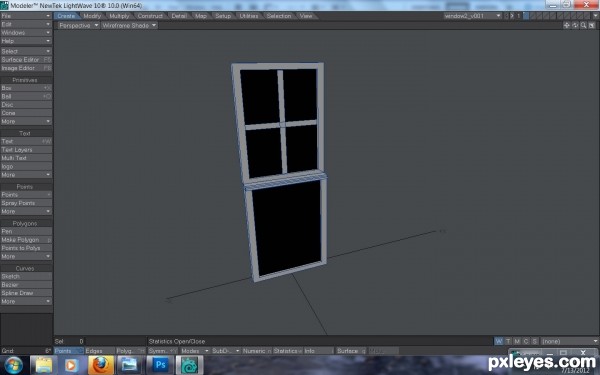Toggle the W weight map button
This screenshot has height=375, width=600.
[499, 341]
